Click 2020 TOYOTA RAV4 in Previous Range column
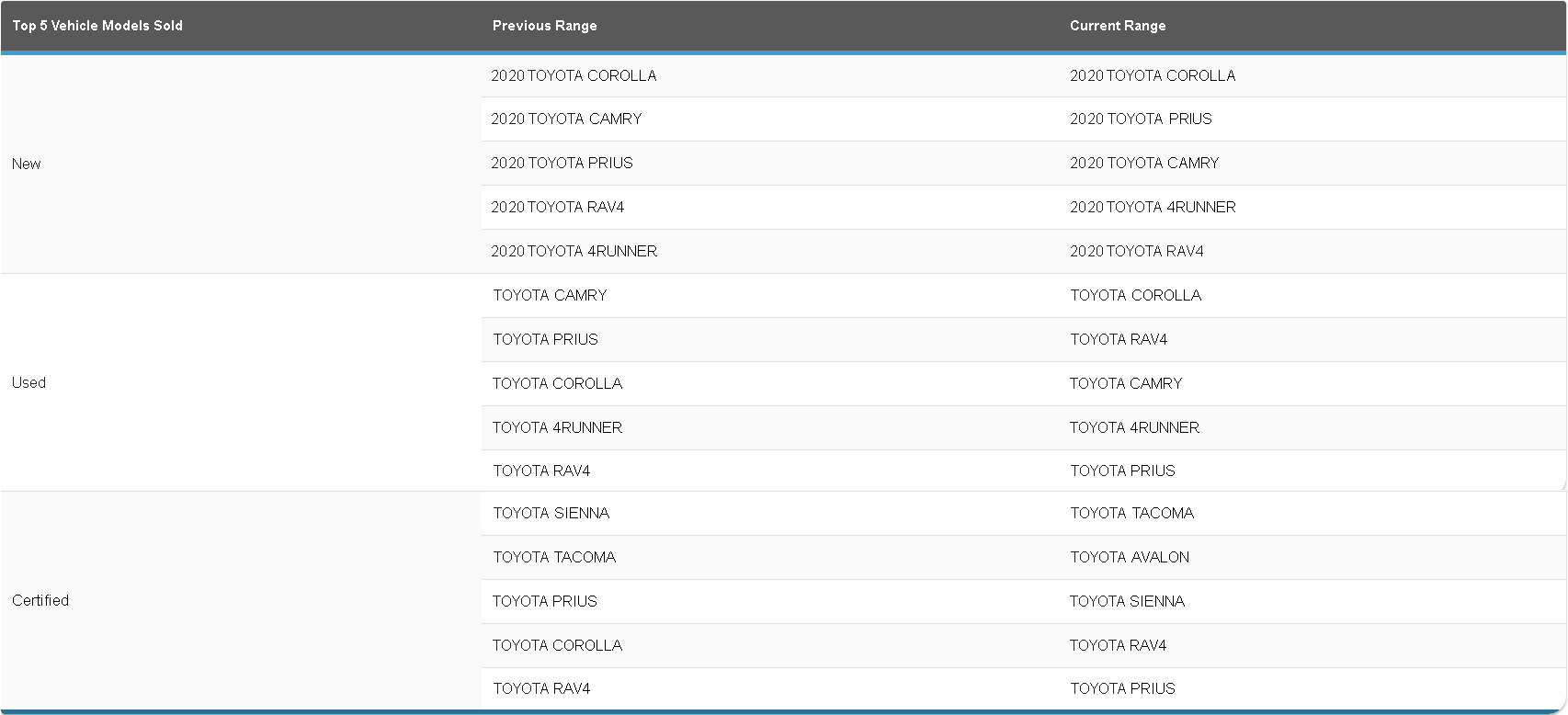The width and height of the screenshot is (1568, 715). click(557, 207)
